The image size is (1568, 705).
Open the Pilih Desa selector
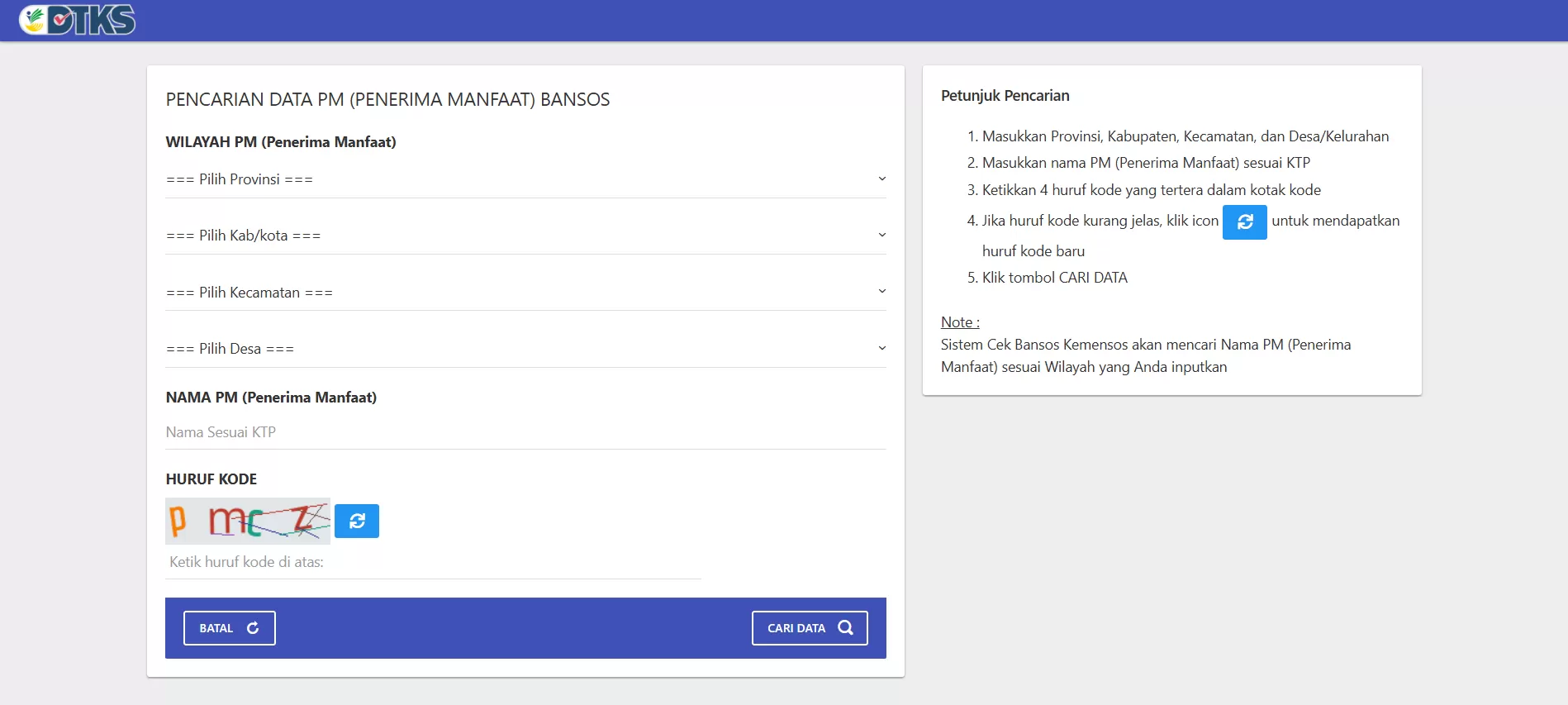(x=525, y=349)
